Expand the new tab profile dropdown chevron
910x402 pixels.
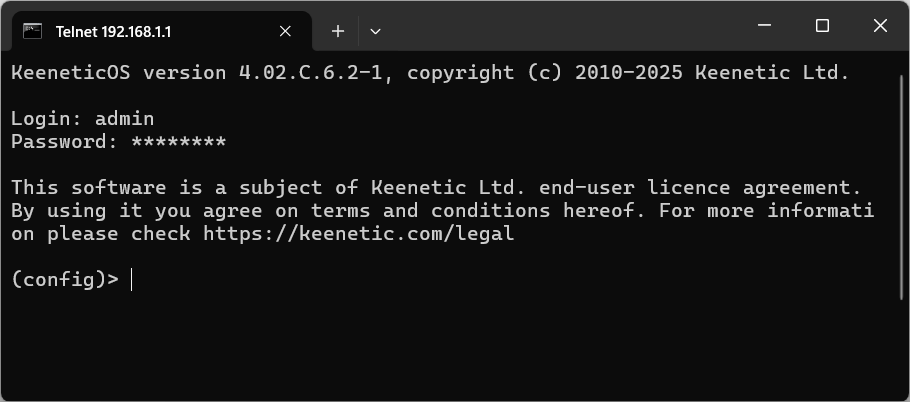point(375,31)
